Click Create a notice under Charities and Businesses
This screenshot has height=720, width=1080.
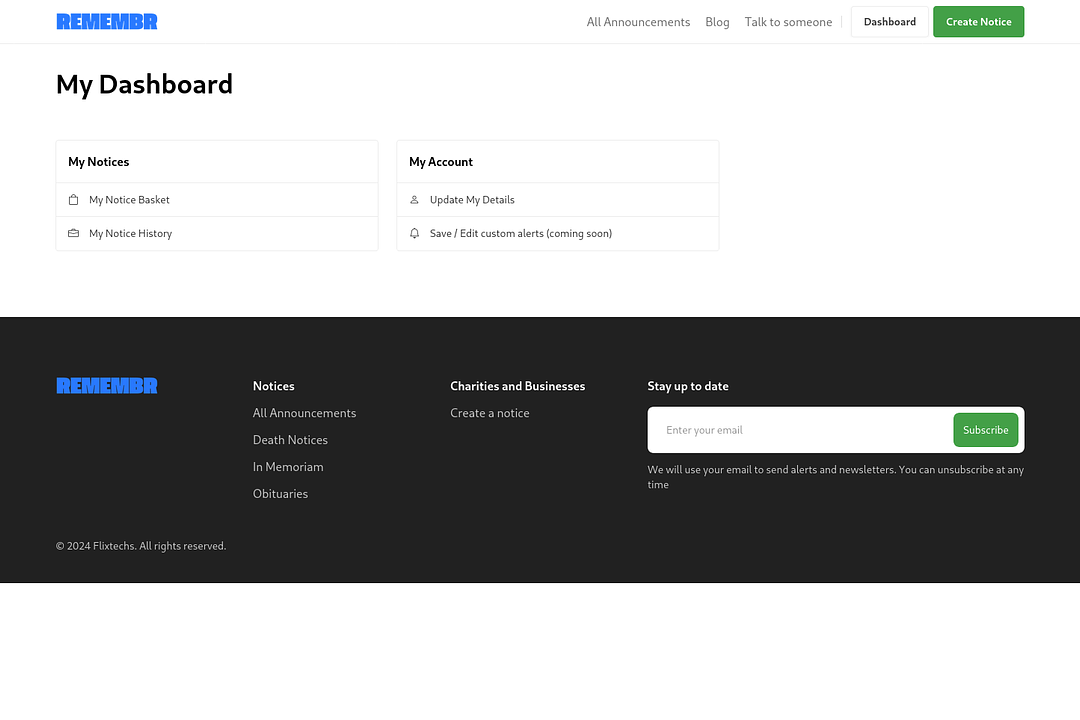click(x=490, y=413)
